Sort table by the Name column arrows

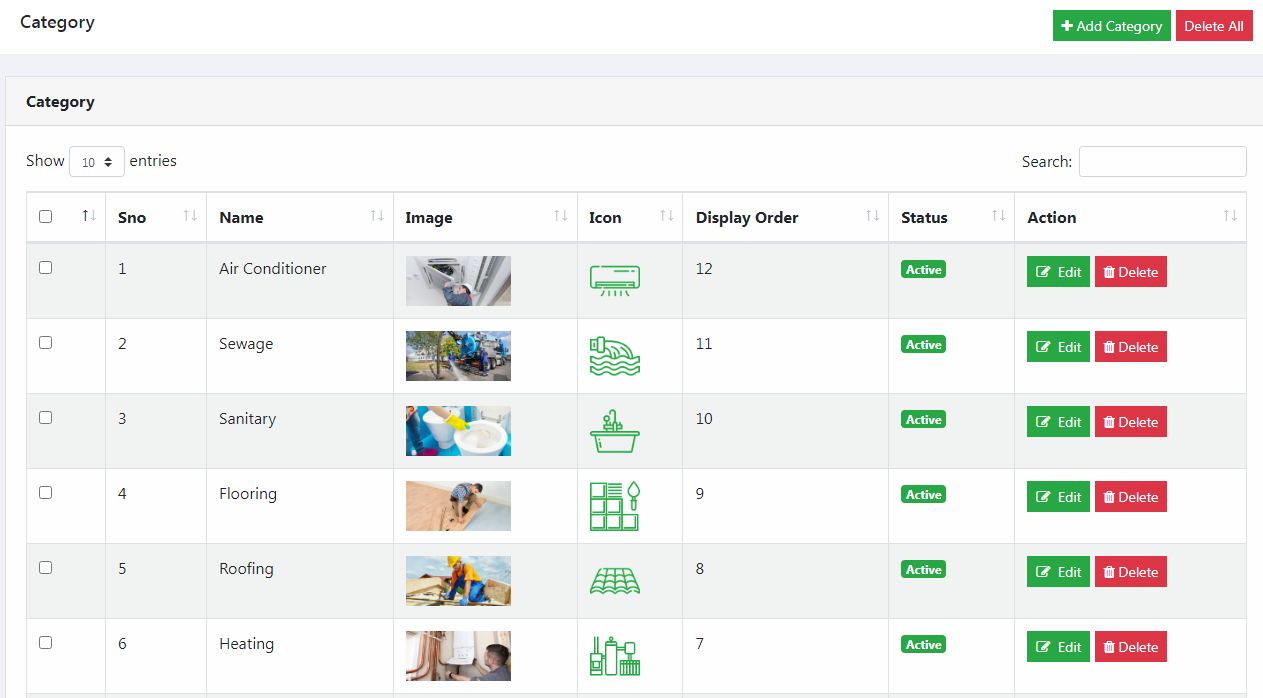coord(377,217)
